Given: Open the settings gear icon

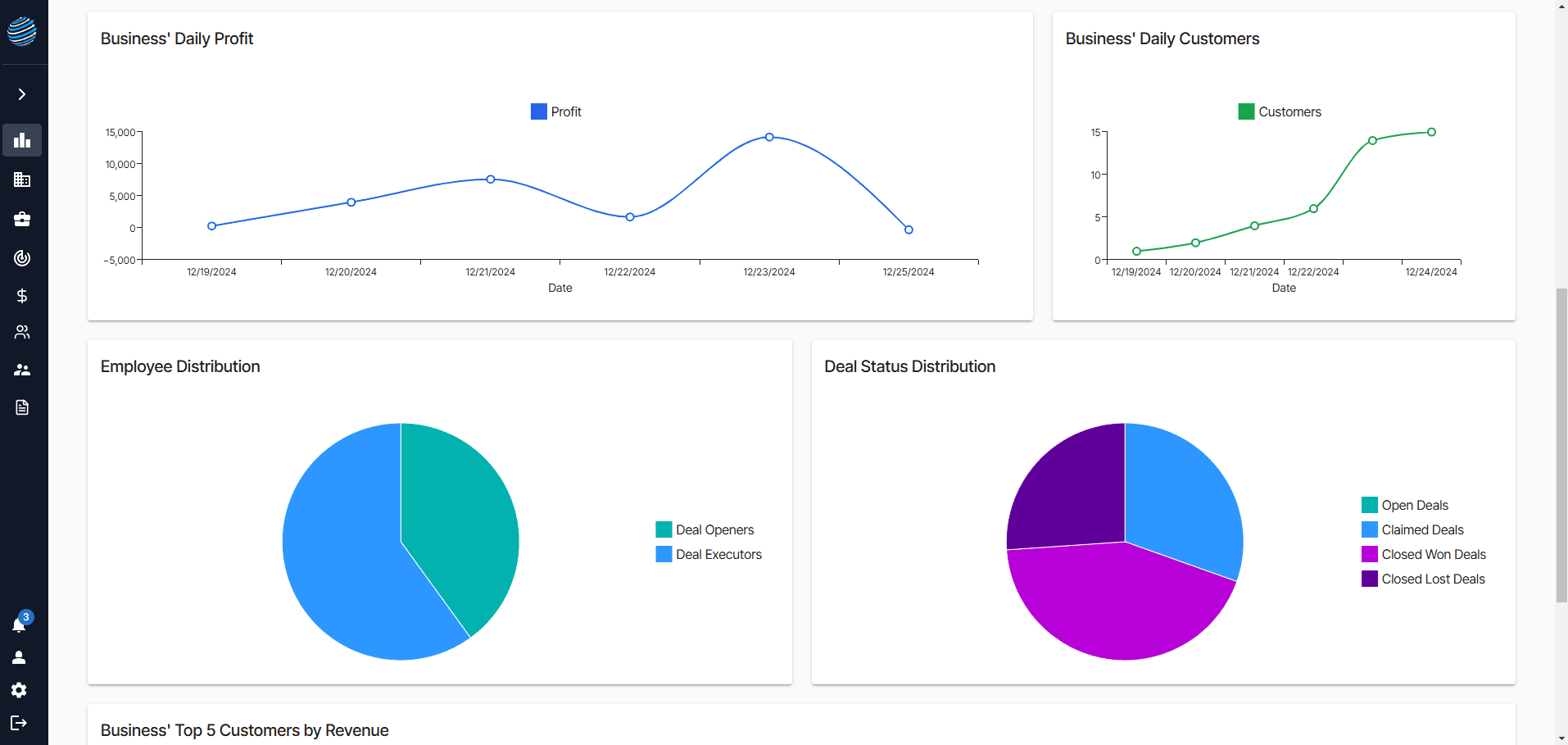Looking at the screenshot, I should tap(19, 690).
